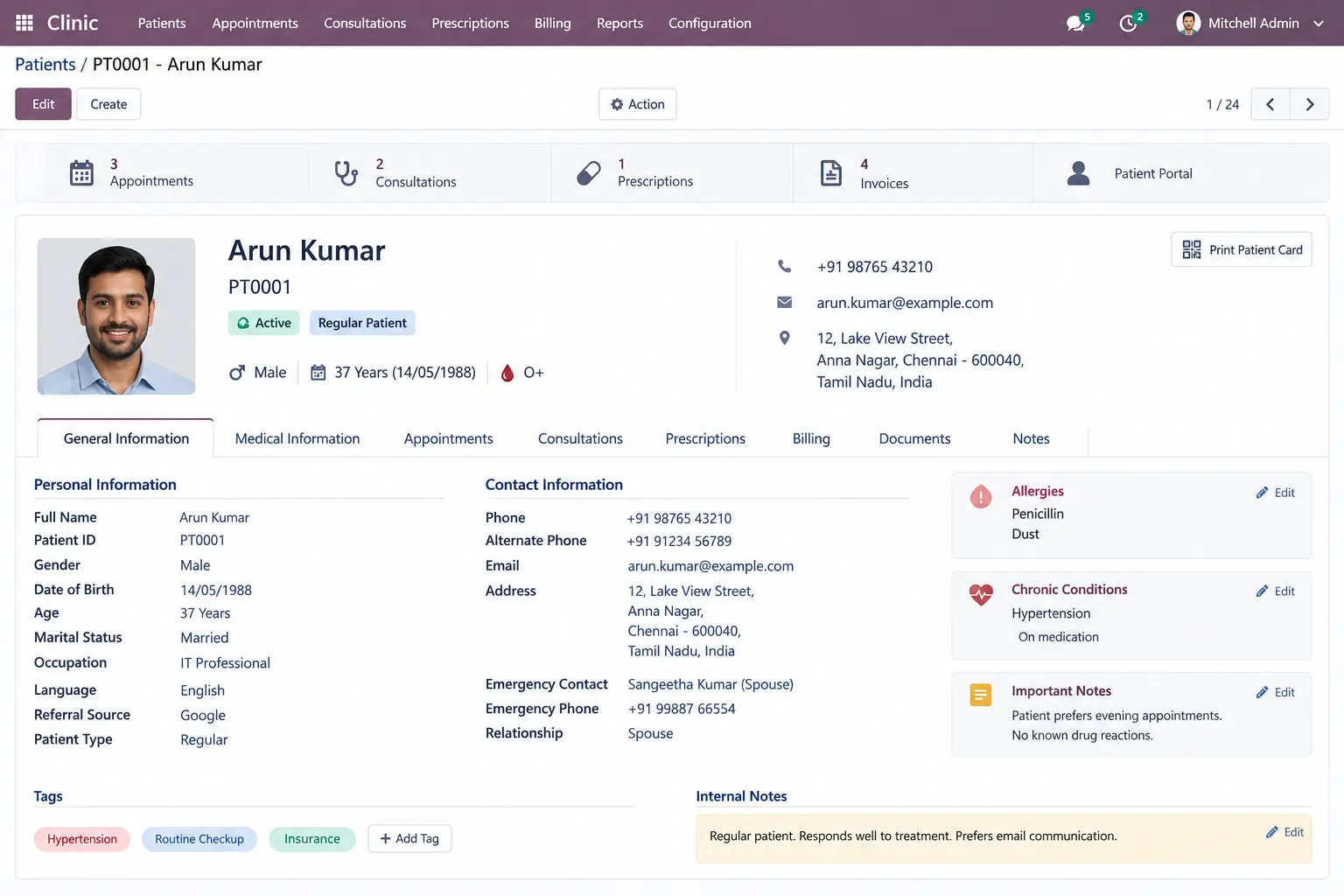The image size is (1344, 896).
Task: Open the activities clock icon
Action: (x=1129, y=24)
